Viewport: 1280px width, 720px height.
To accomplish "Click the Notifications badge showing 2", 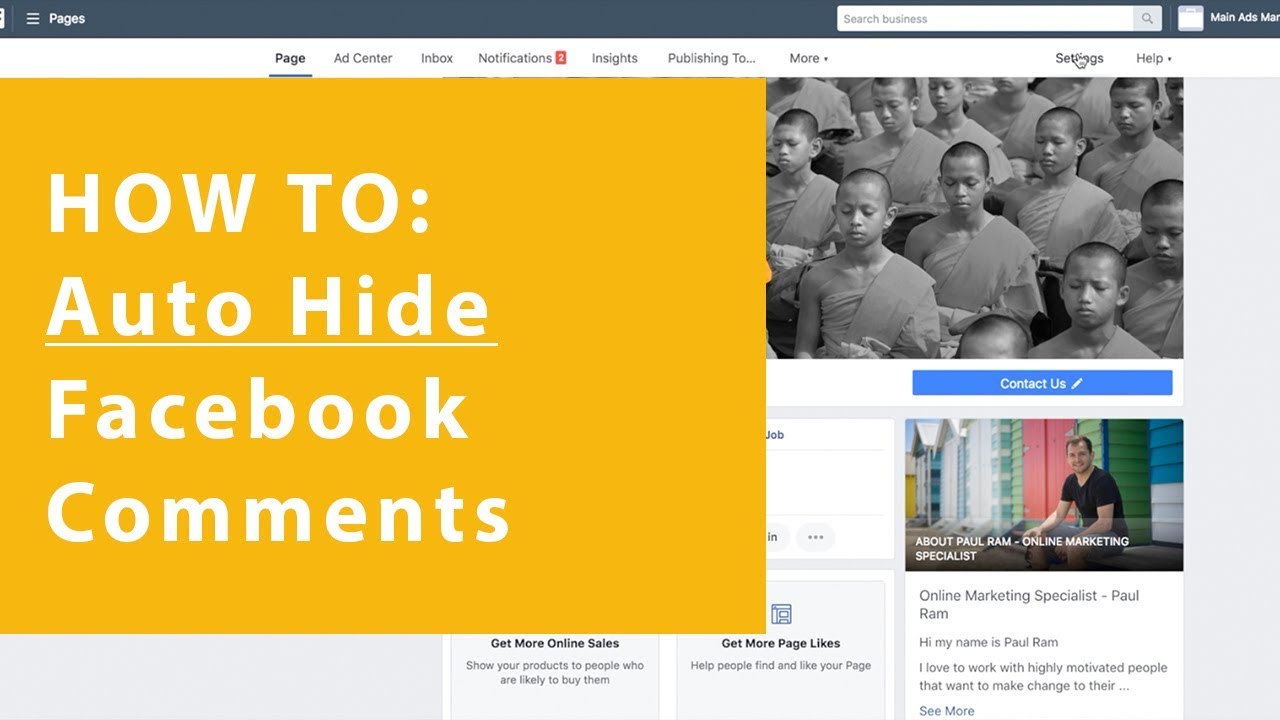I will (x=561, y=58).
